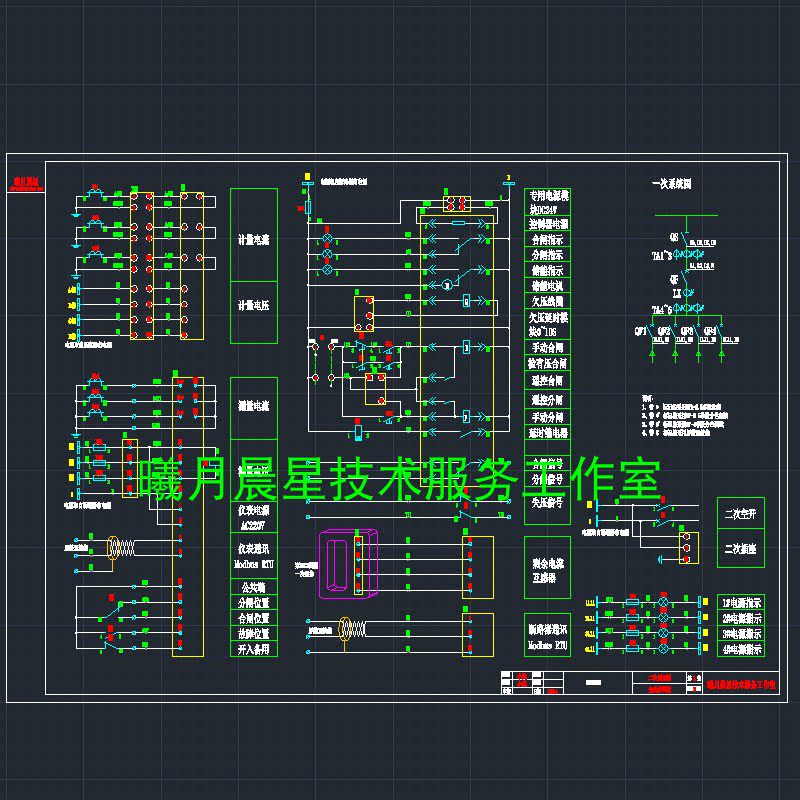This screenshot has width=800, height=800.
Task: Select the grounding symbol under the one-line diagram
Action: tap(652, 355)
